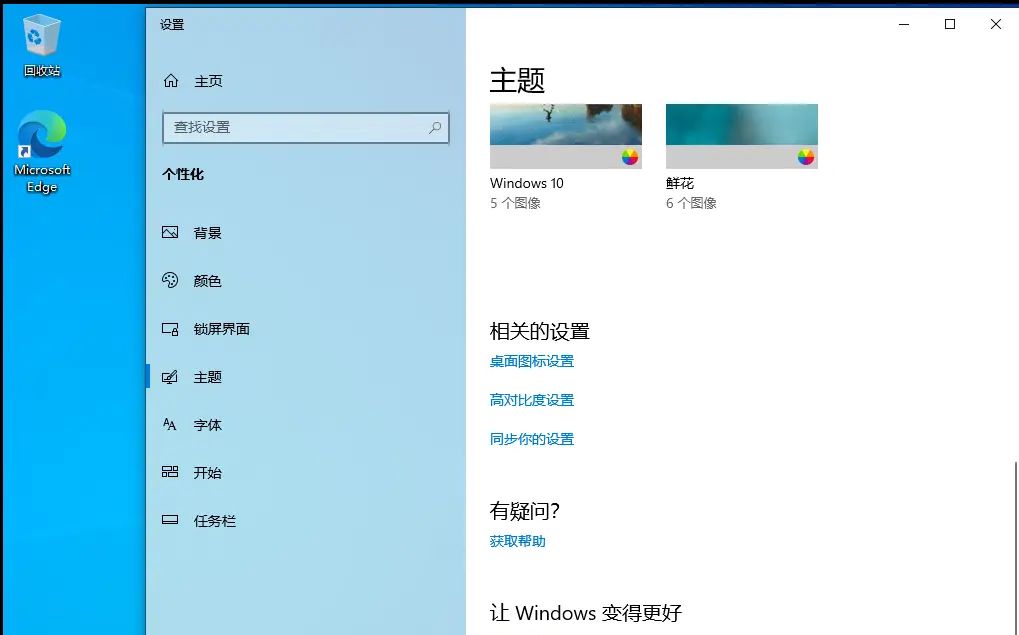Image resolution: width=1019 pixels, height=635 pixels.
Task: Click color wheel on Windows 10 theme
Action: pyautogui.click(x=630, y=157)
